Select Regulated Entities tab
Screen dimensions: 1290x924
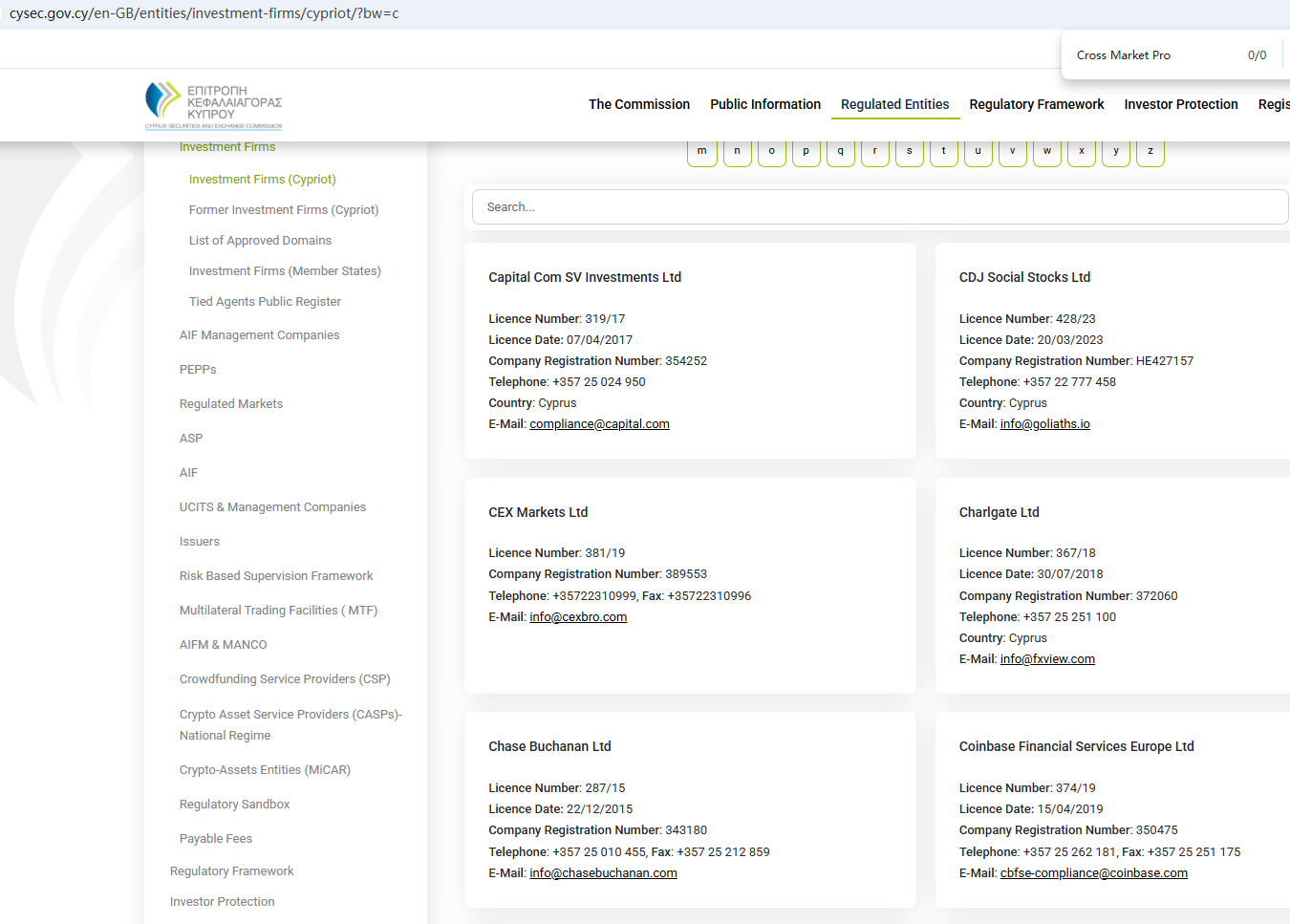point(895,104)
